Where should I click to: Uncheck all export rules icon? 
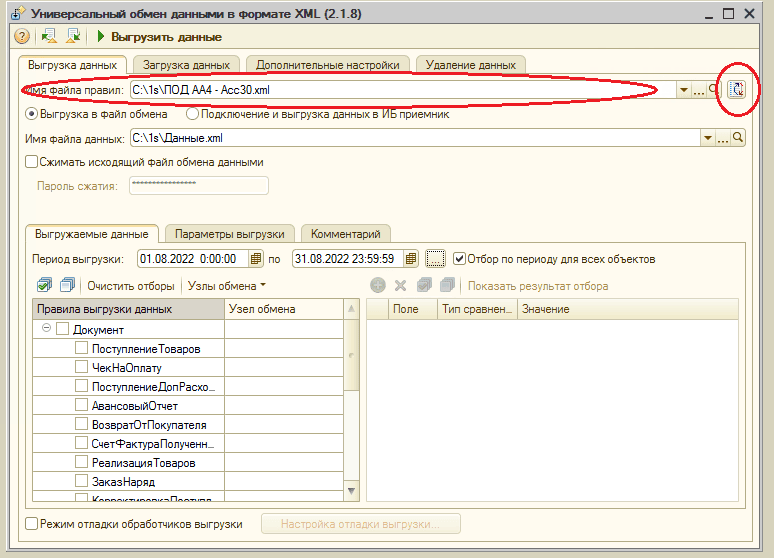click(67, 286)
